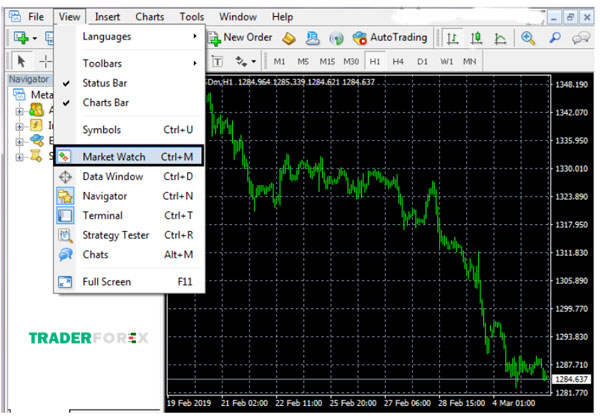Choose Chats from the View menu
The height and width of the screenshot is (416, 600).
point(129,254)
